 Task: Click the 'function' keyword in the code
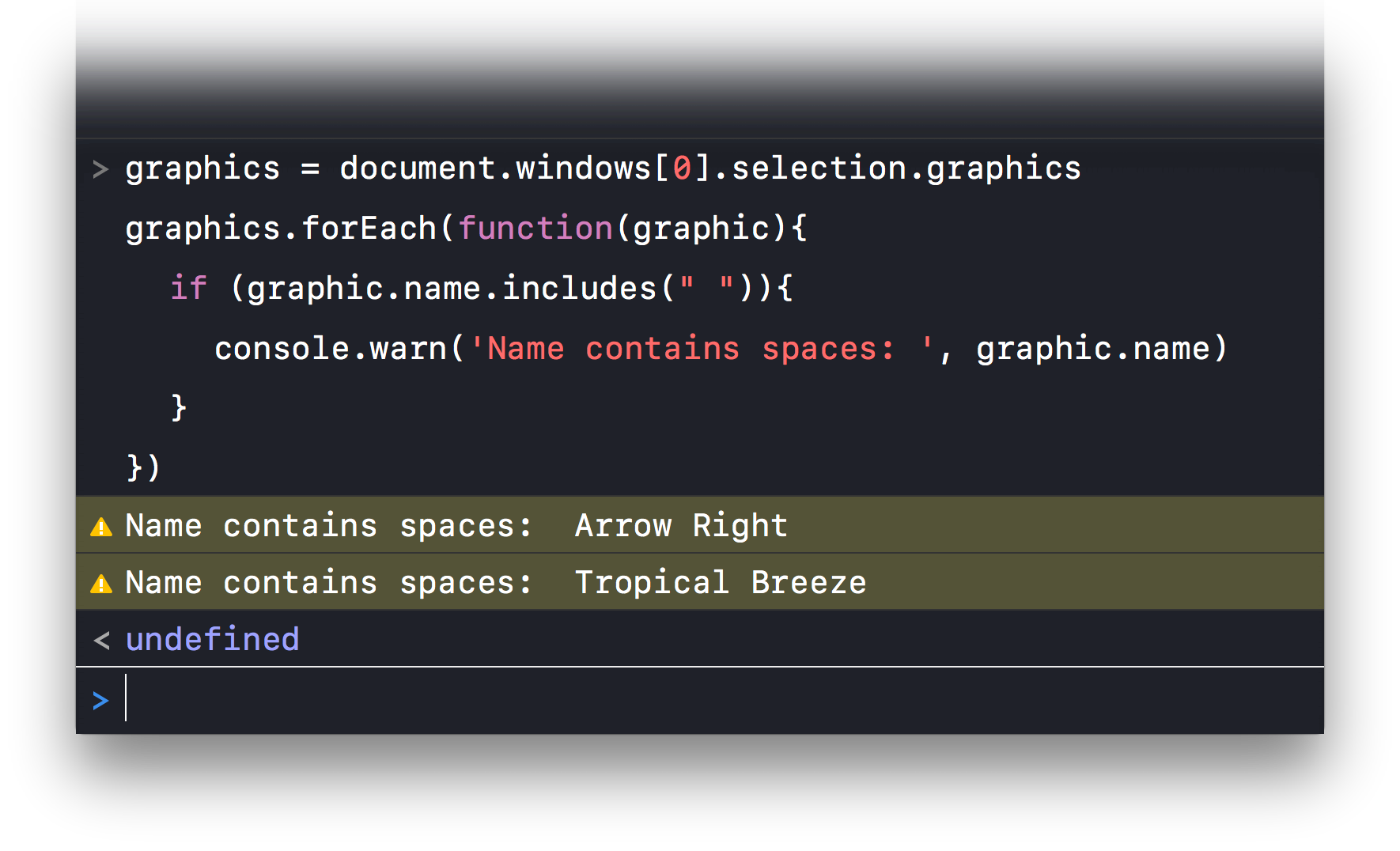(x=535, y=229)
